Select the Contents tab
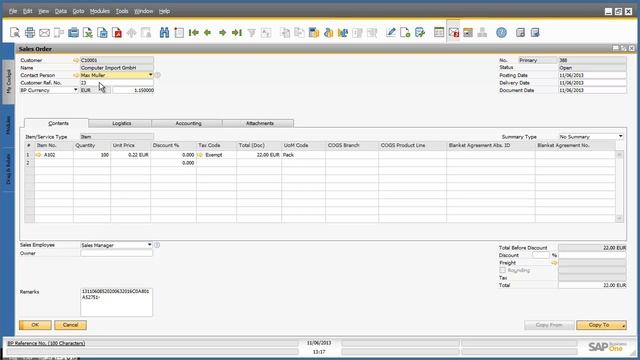 (58, 123)
